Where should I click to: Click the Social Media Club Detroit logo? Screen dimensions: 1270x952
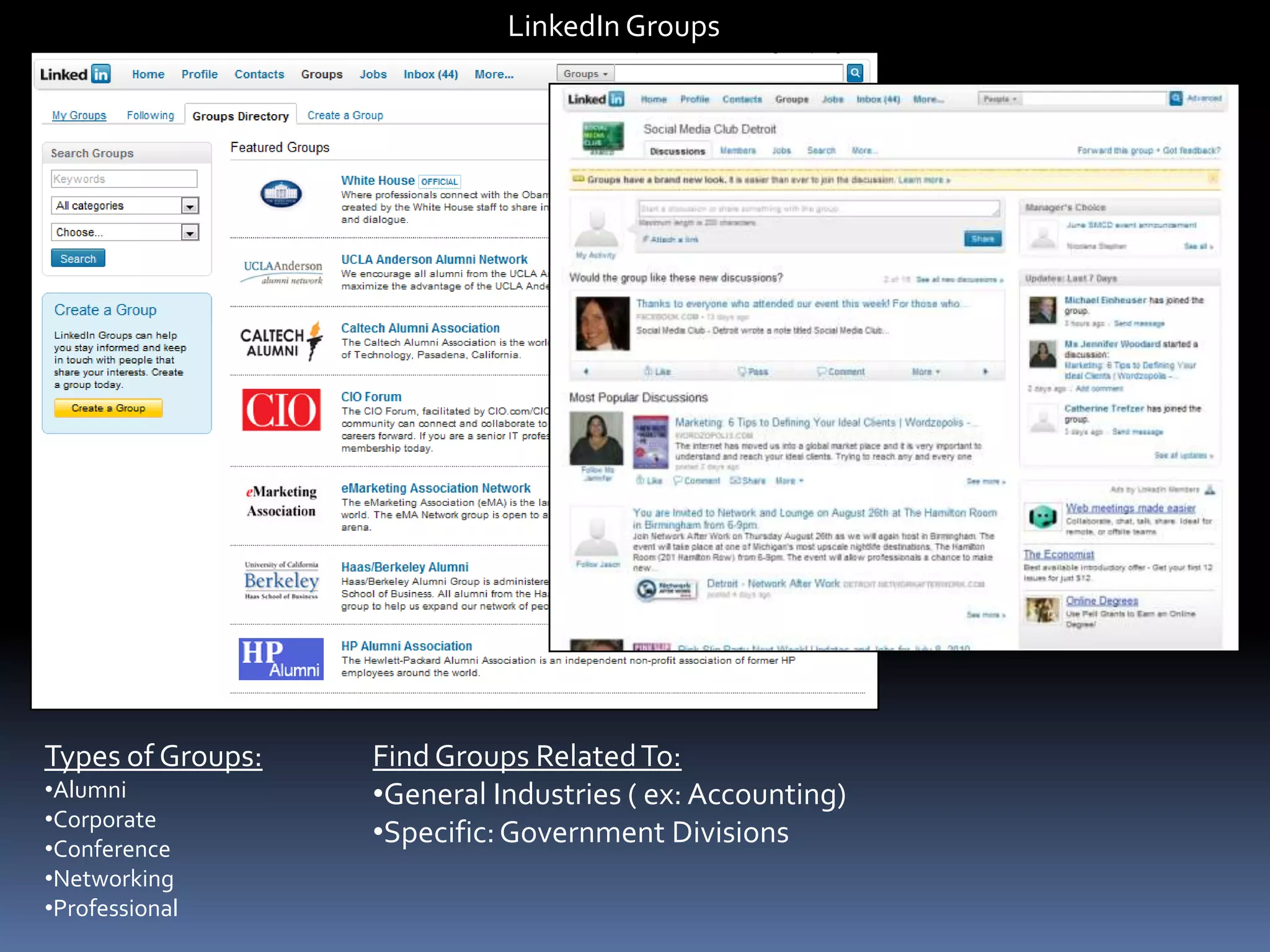pos(602,138)
